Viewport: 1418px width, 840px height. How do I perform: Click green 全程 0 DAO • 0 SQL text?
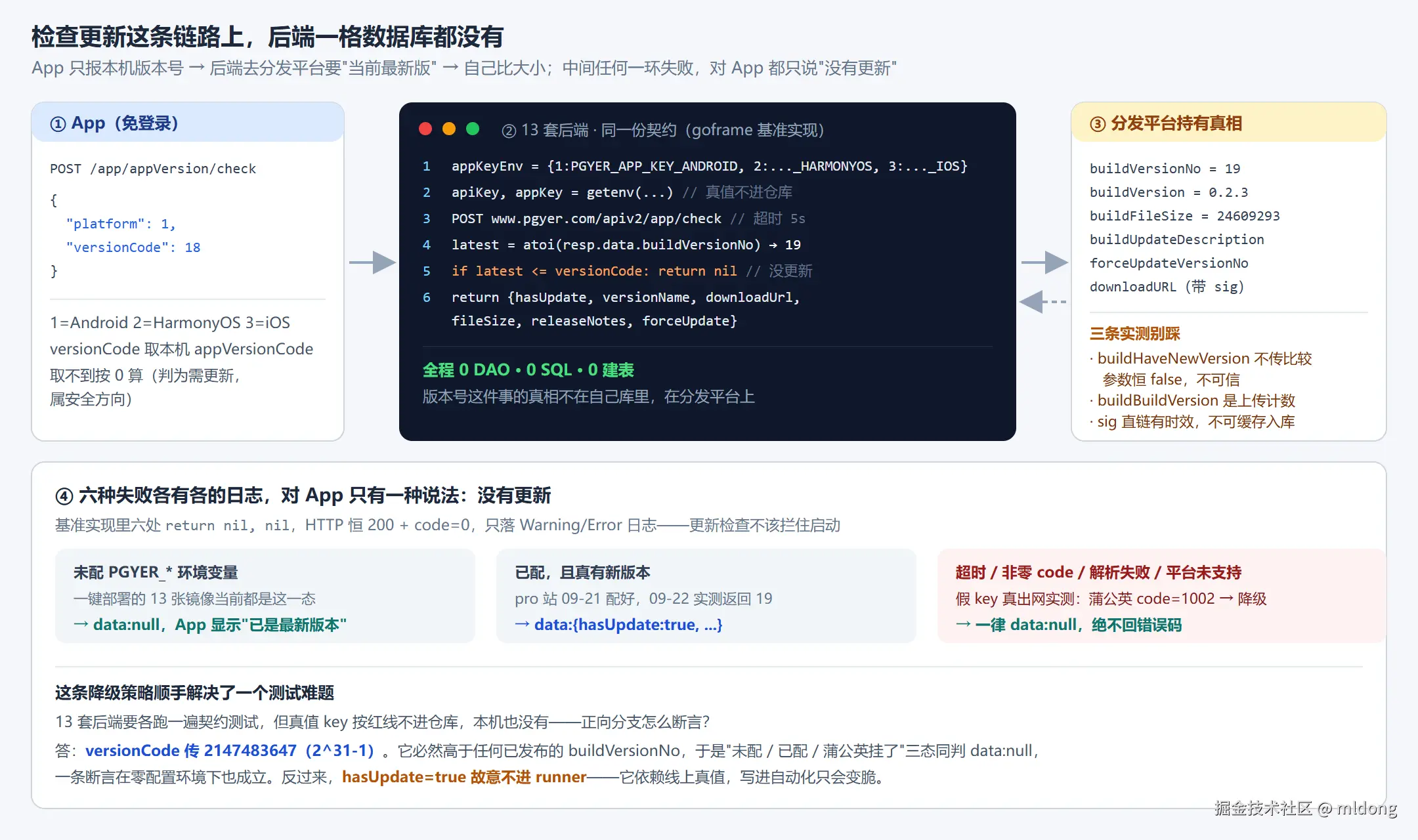pyautogui.click(x=528, y=370)
